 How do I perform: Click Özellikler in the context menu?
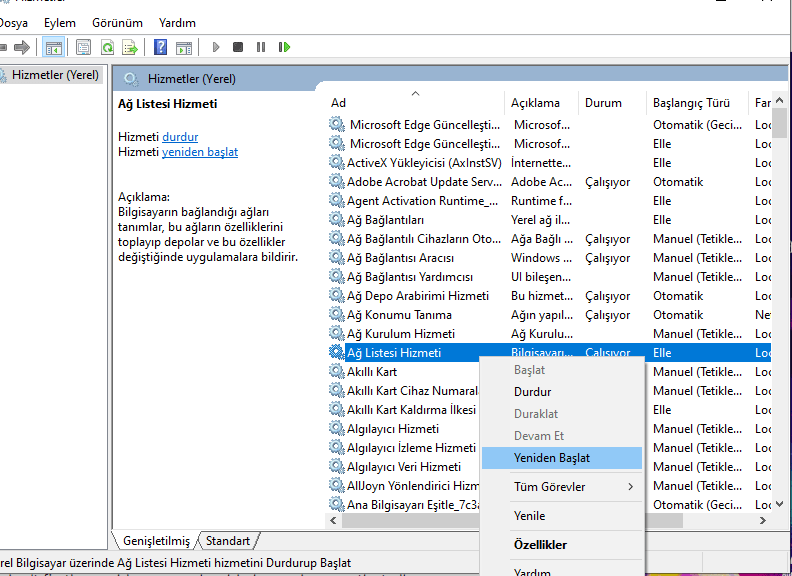[x=540, y=545]
